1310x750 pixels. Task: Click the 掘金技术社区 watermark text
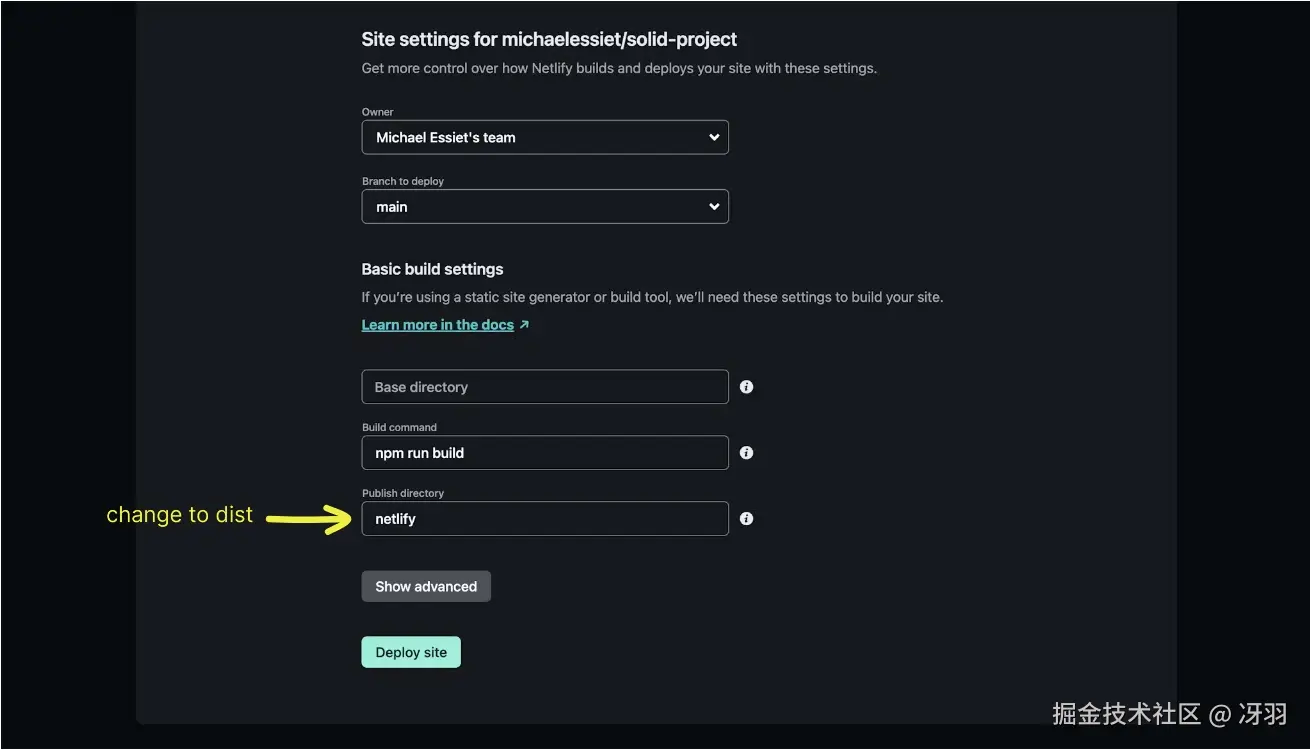coord(1126,714)
